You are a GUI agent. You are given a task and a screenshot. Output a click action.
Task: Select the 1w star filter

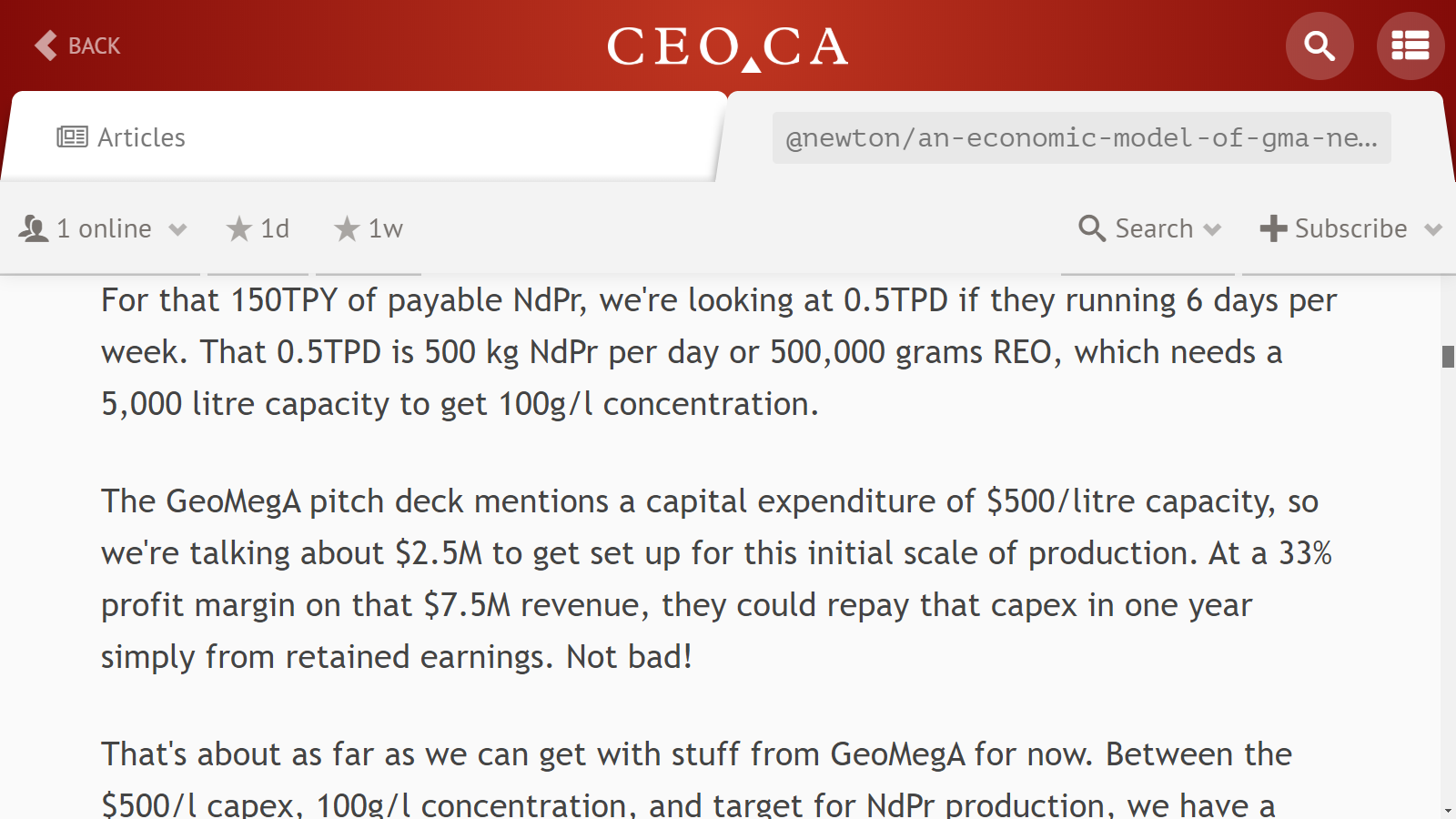point(369,228)
